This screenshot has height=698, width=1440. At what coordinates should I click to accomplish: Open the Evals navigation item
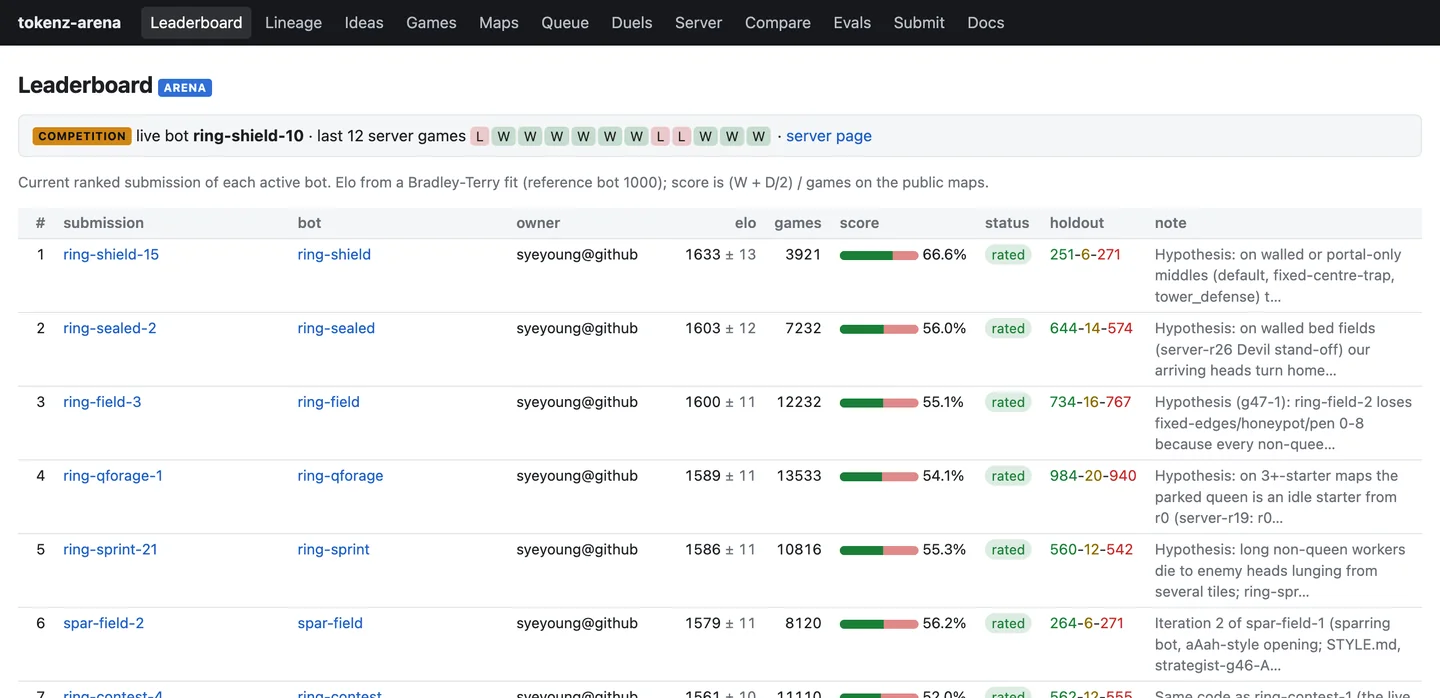tap(852, 22)
